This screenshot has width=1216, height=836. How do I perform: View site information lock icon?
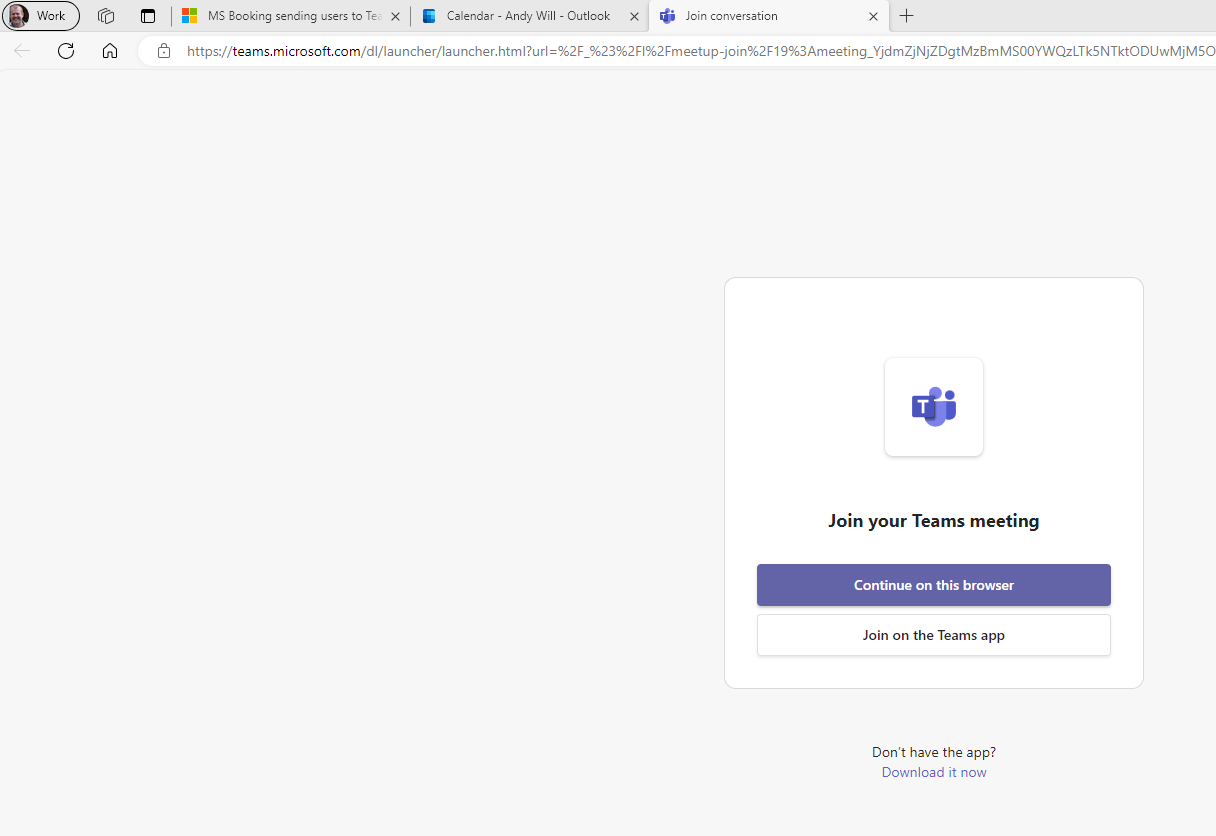click(x=164, y=51)
